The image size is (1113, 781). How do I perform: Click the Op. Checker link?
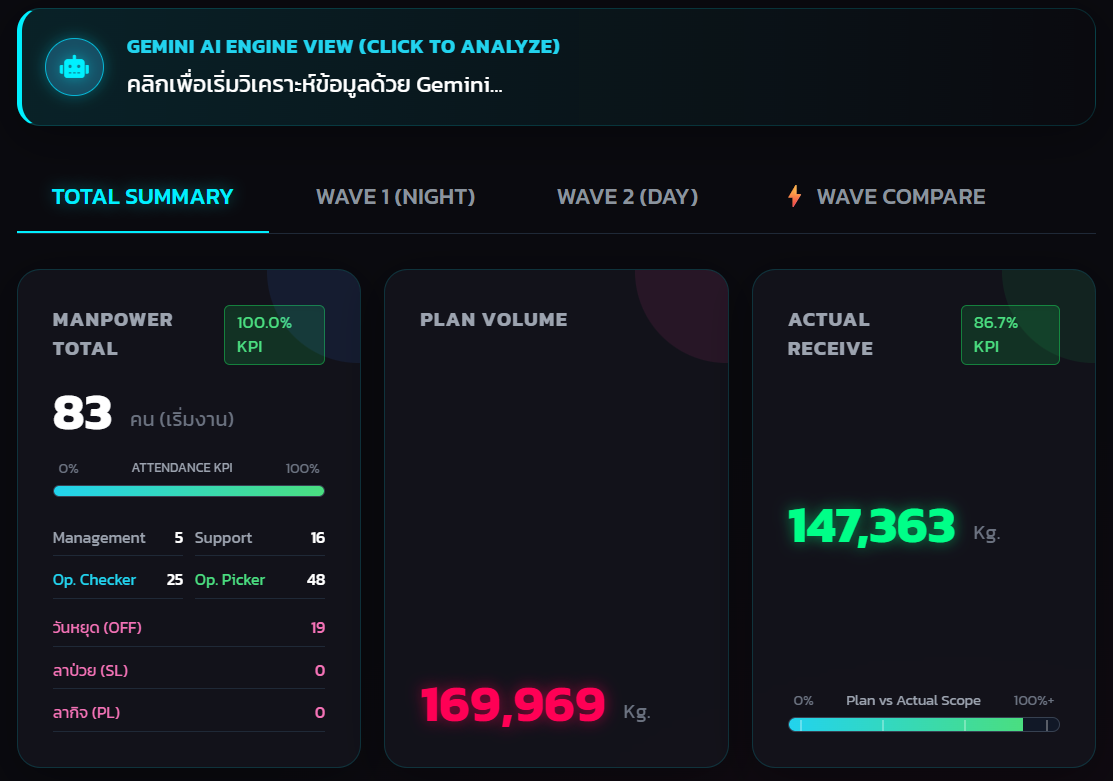pyautogui.click(x=94, y=579)
